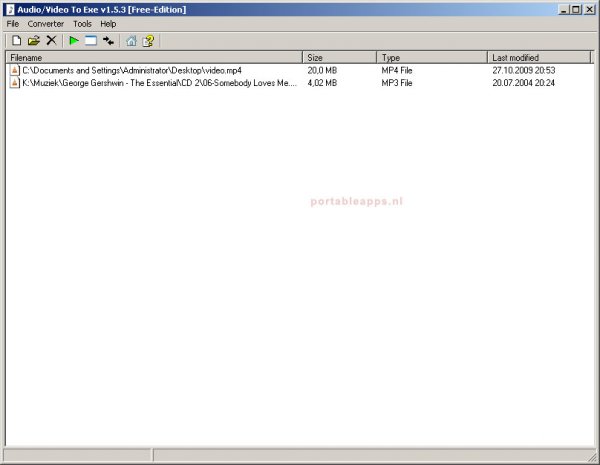Click the MP4 File type cell
The height and width of the screenshot is (465, 600).
[397, 70]
